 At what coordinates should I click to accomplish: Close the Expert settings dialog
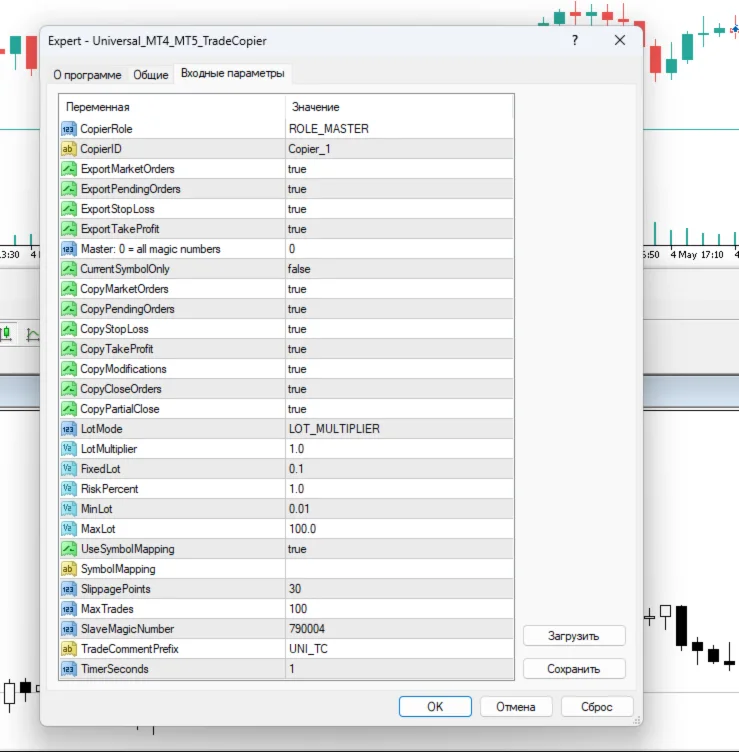click(620, 40)
